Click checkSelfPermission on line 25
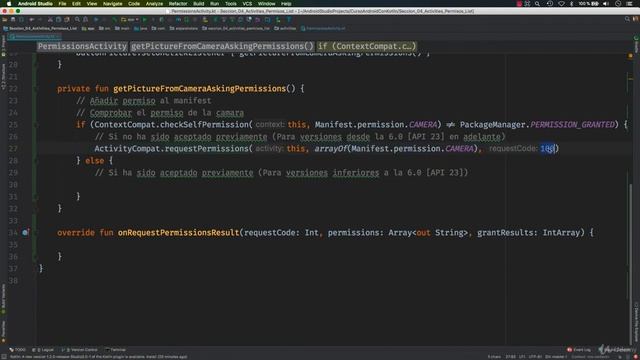This screenshot has height=360, width=640. (204, 124)
